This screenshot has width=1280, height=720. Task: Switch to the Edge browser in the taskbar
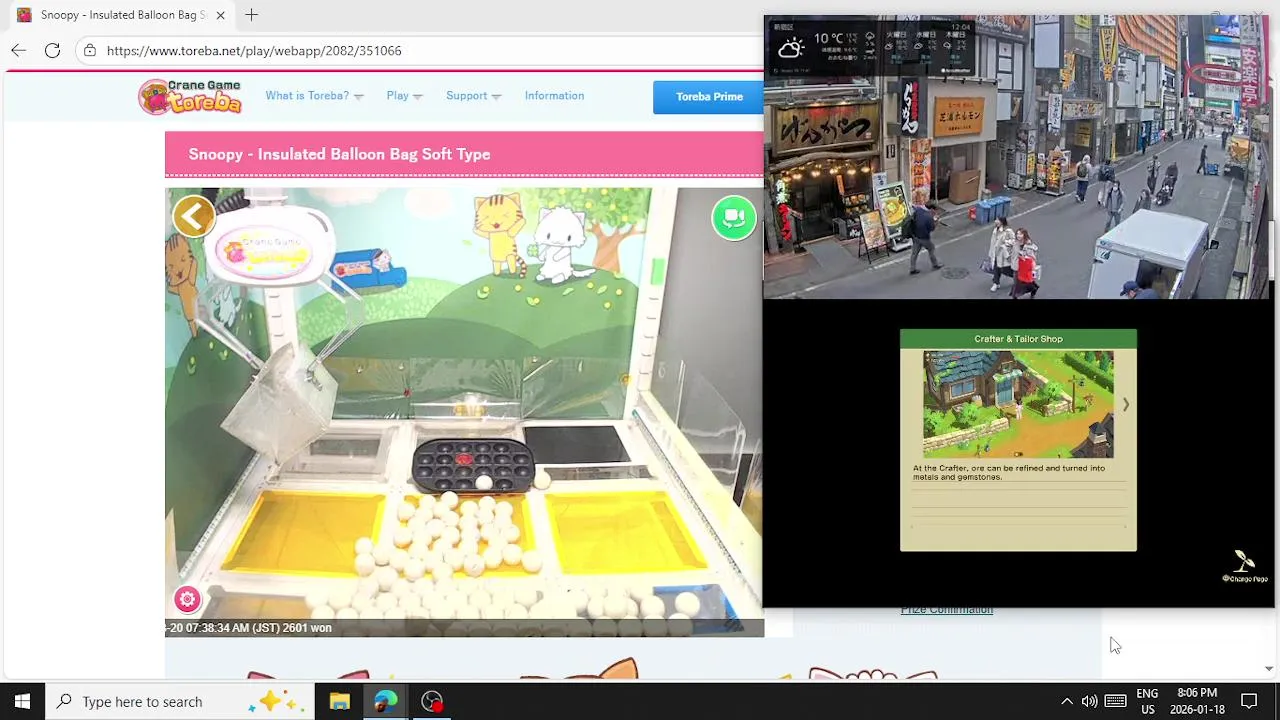(x=386, y=701)
